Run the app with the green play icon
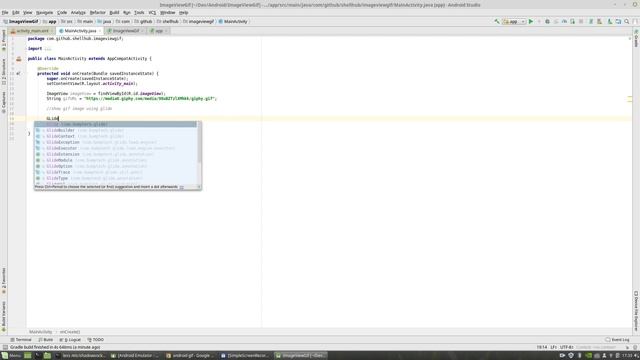Image resolution: width=640 pixels, height=360 pixels. (531, 21)
